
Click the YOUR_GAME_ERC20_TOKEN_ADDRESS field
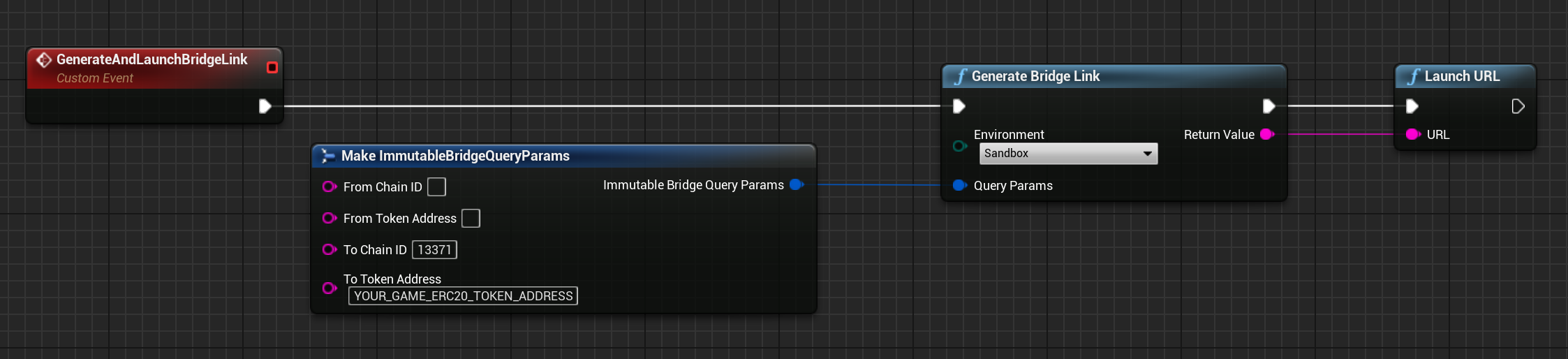coord(463,296)
